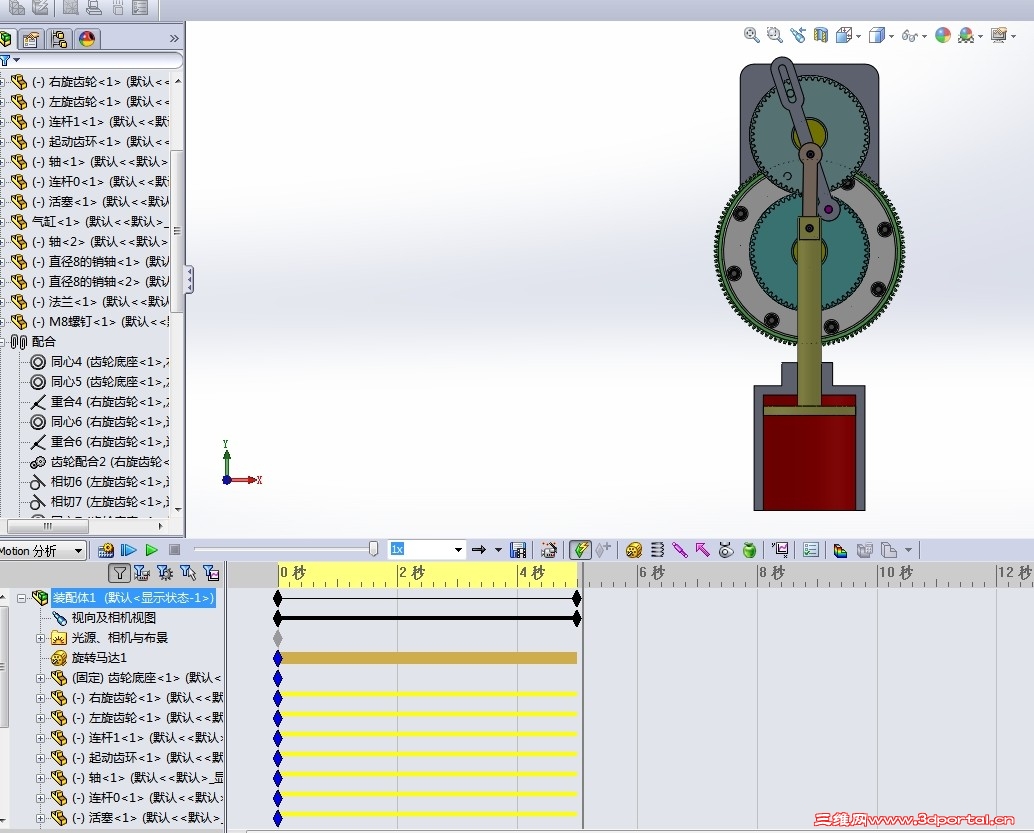The width and height of the screenshot is (1034, 833).
Task: Select 气缸<1> in feature tree
Action: 100,222
